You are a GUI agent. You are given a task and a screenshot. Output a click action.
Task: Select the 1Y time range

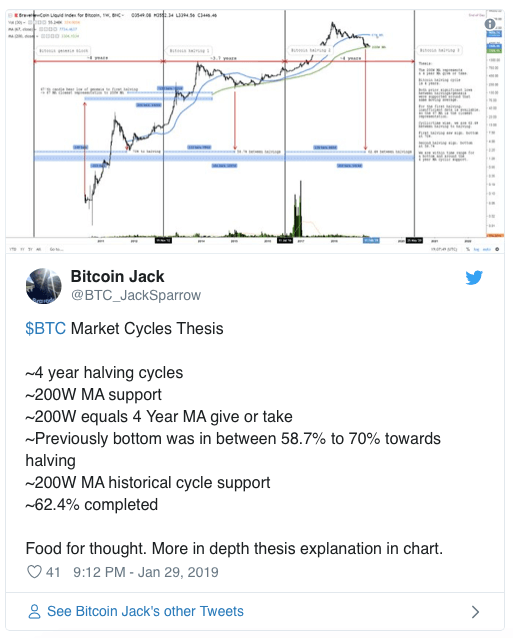22,249
